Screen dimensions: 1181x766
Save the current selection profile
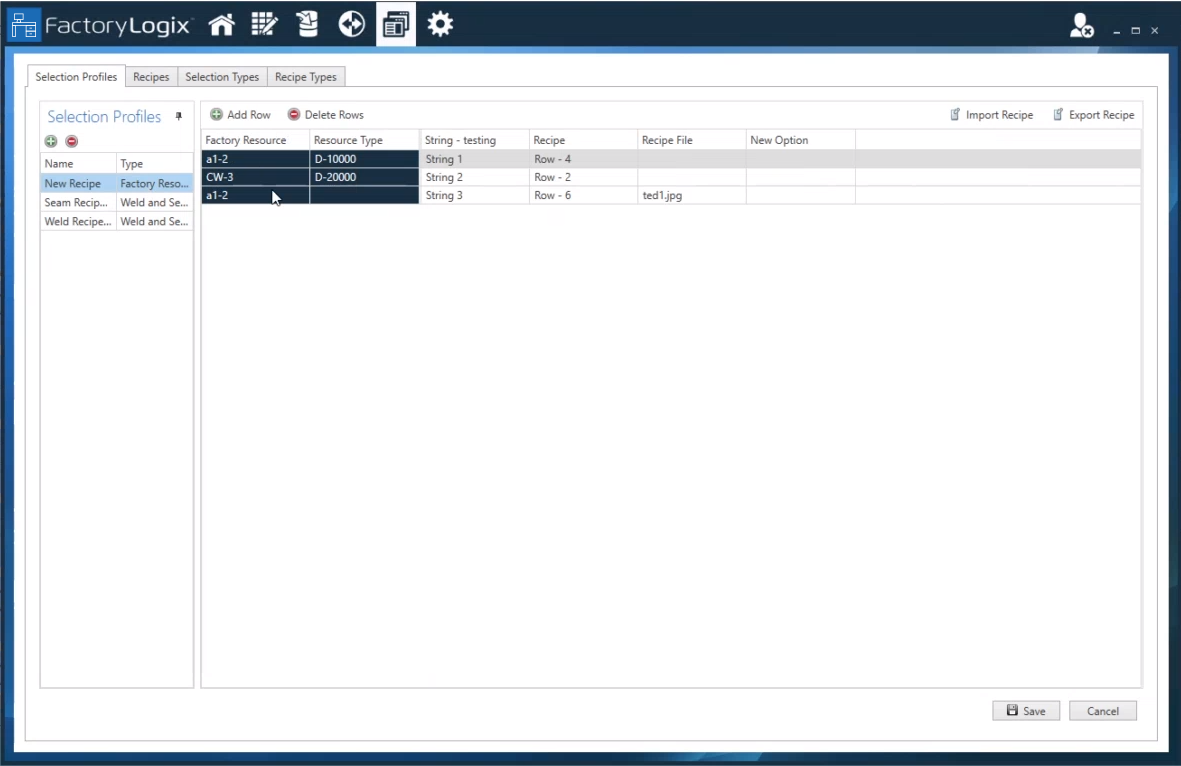1025,710
